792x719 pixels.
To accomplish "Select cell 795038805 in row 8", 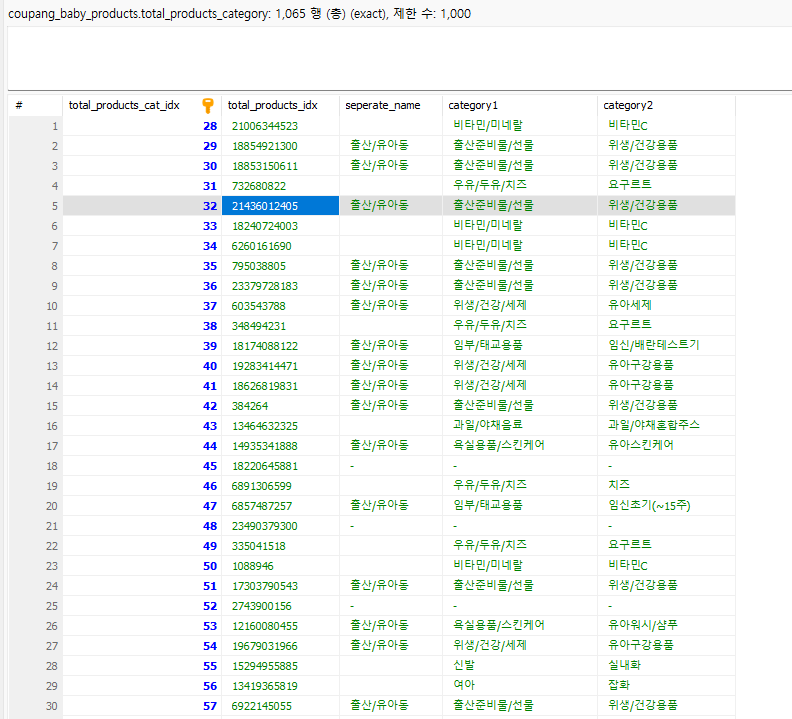I will pyautogui.click(x=280, y=266).
